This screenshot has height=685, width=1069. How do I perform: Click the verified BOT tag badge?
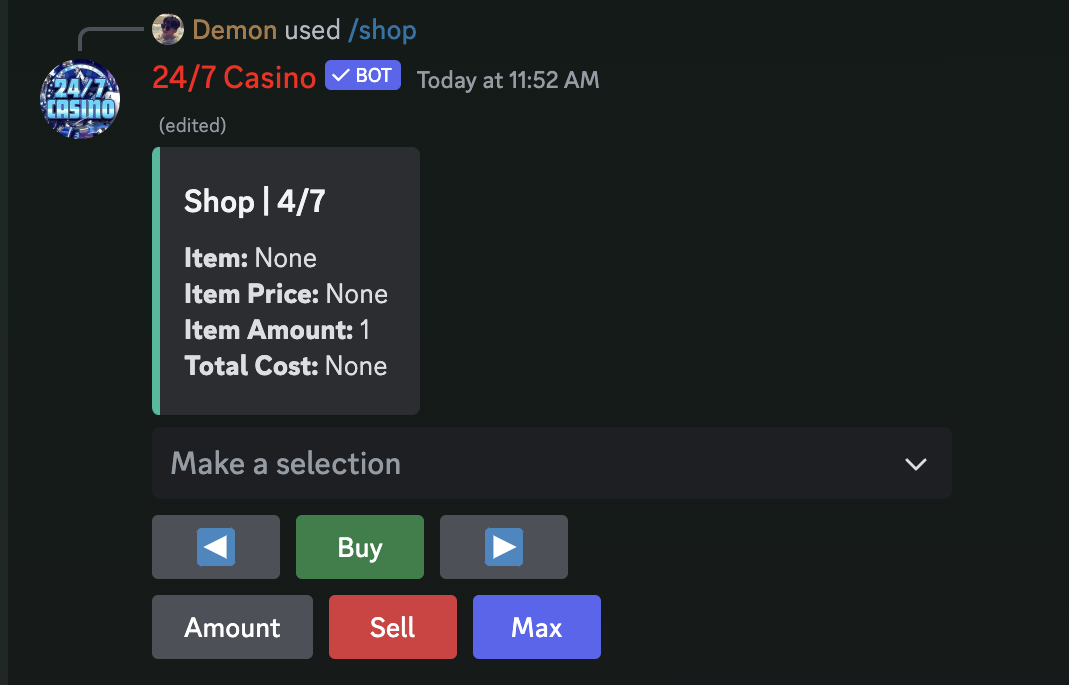pyautogui.click(x=363, y=76)
